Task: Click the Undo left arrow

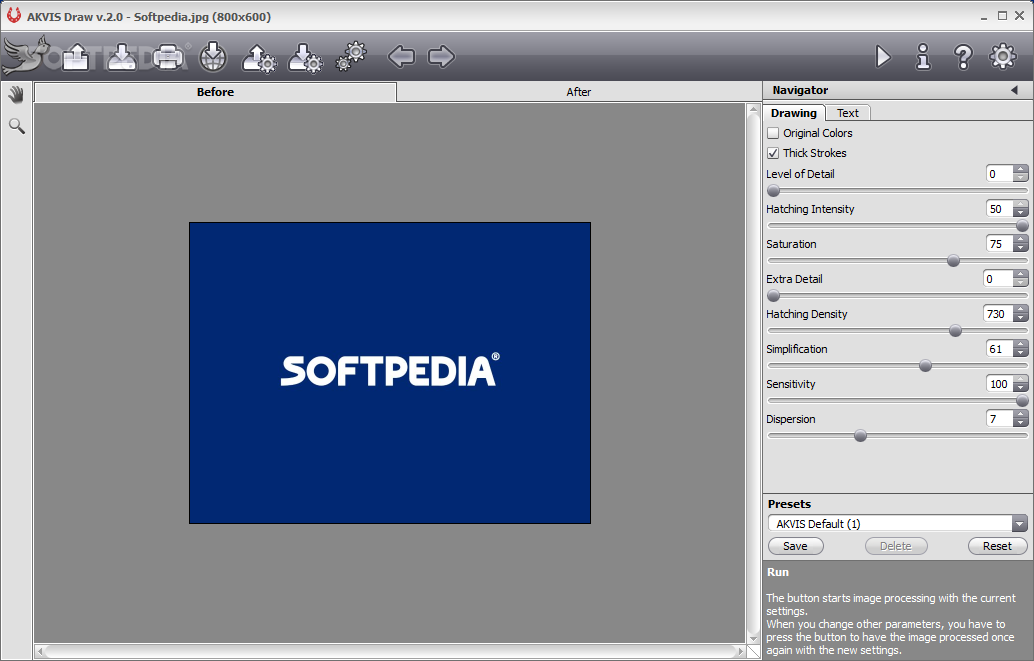Action: pos(402,57)
